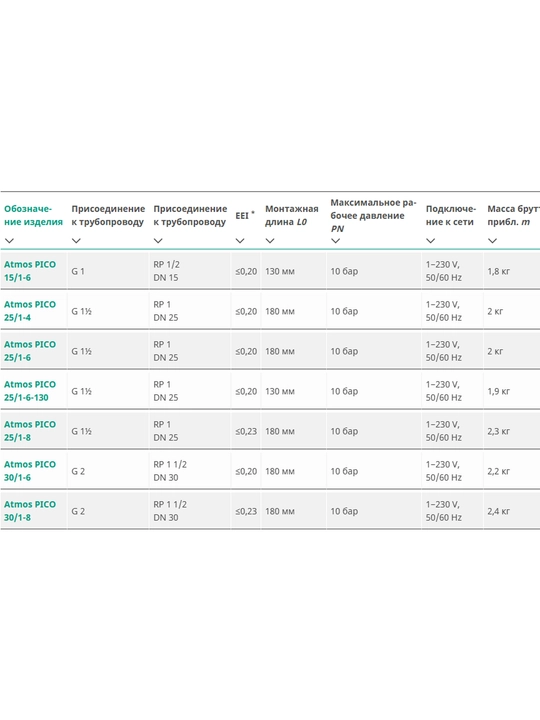
Task: Select 10 бар in 30/1-8 row
Action: 344,511
